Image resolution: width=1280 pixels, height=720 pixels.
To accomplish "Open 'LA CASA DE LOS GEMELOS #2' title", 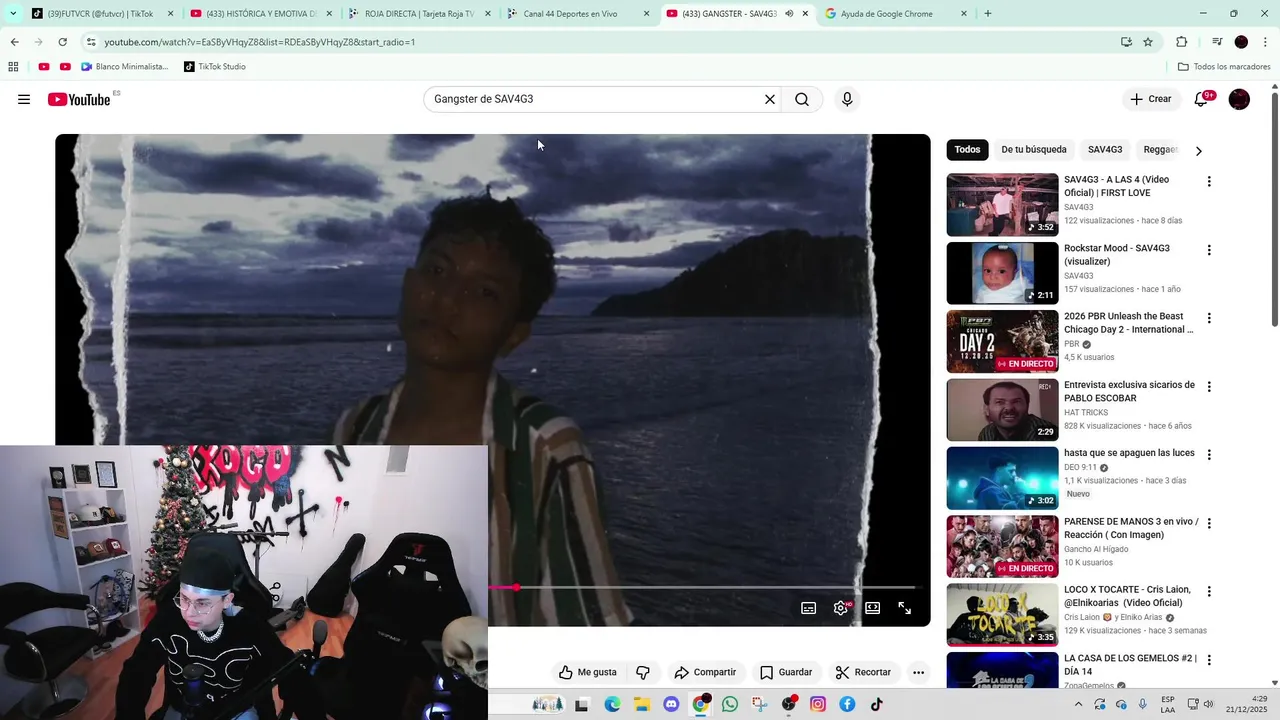I will pyautogui.click(x=1130, y=665).
